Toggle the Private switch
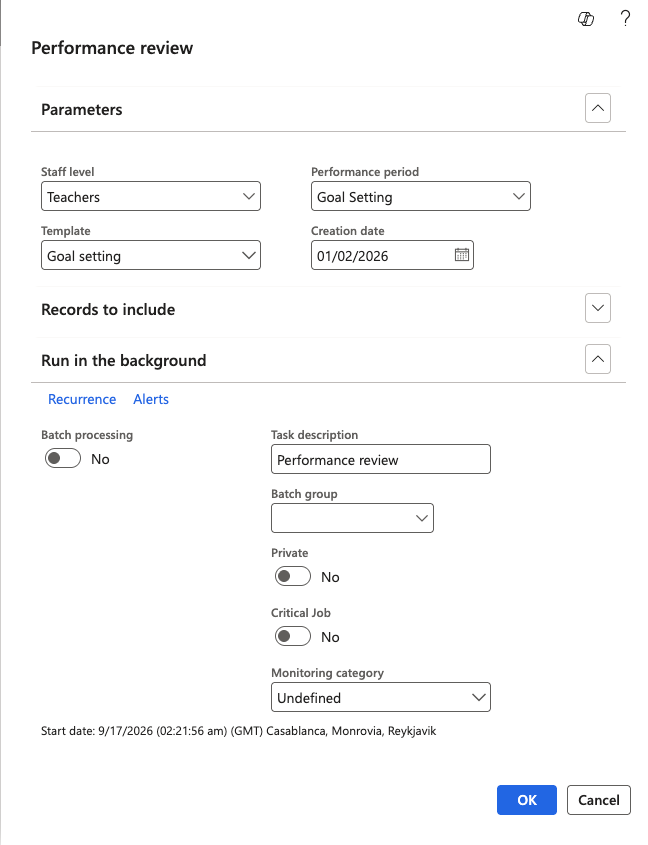Image resolution: width=648 pixels, height=845 pixels. tap(293, 576)
